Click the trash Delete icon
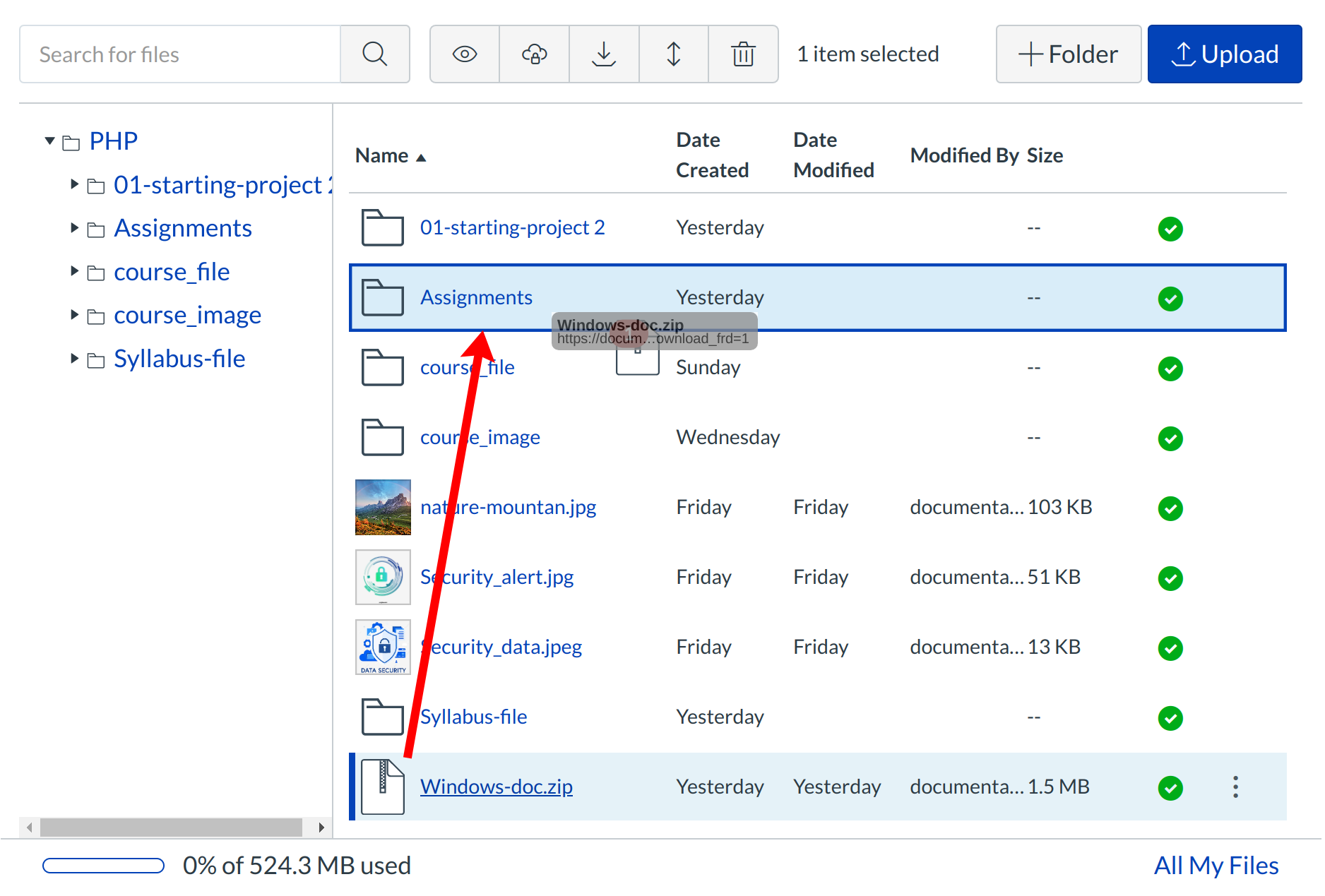The height and width of the screenshot is (896, 1325). pos(743,54)
